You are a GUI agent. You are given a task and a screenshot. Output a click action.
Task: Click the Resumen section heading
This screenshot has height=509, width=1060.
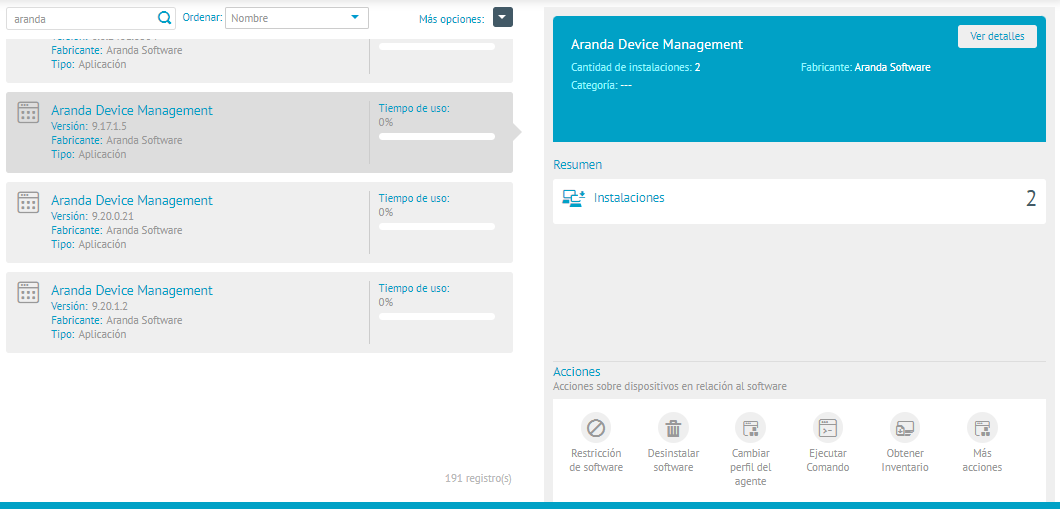tap(577, 164)
